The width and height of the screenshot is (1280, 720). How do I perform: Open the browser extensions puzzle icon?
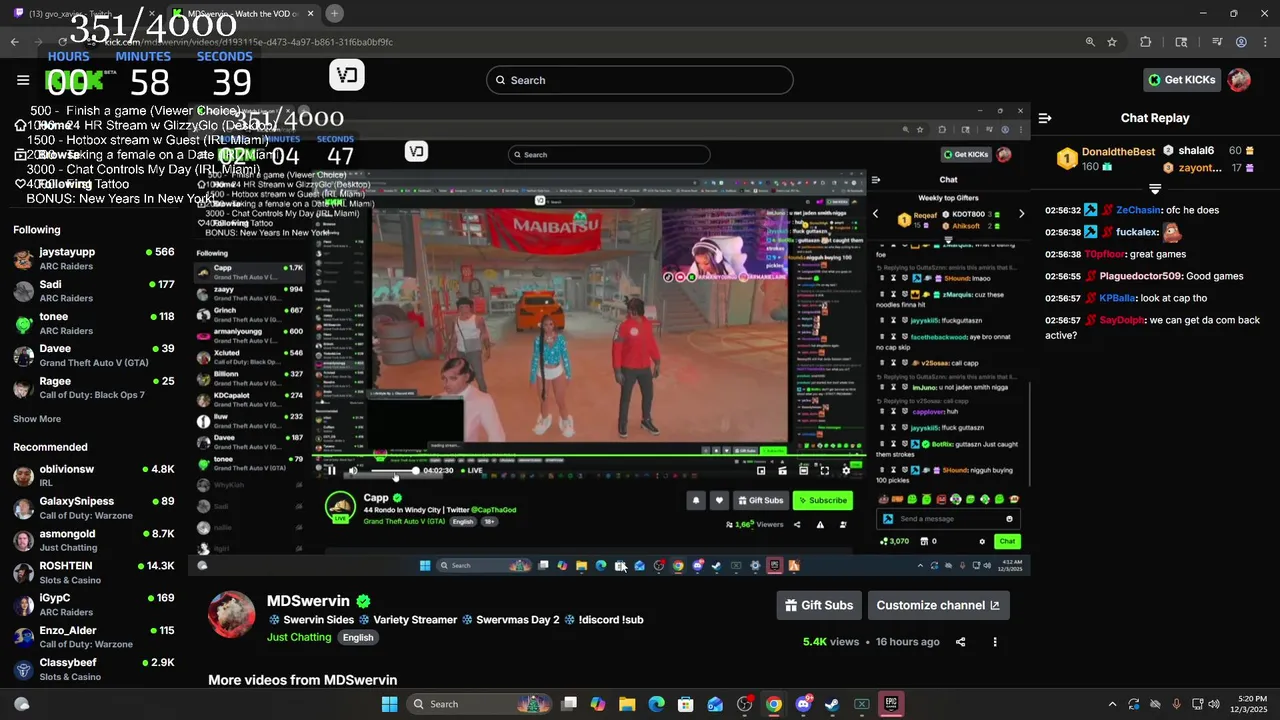pyautogui.click(x=1146, y=42)
